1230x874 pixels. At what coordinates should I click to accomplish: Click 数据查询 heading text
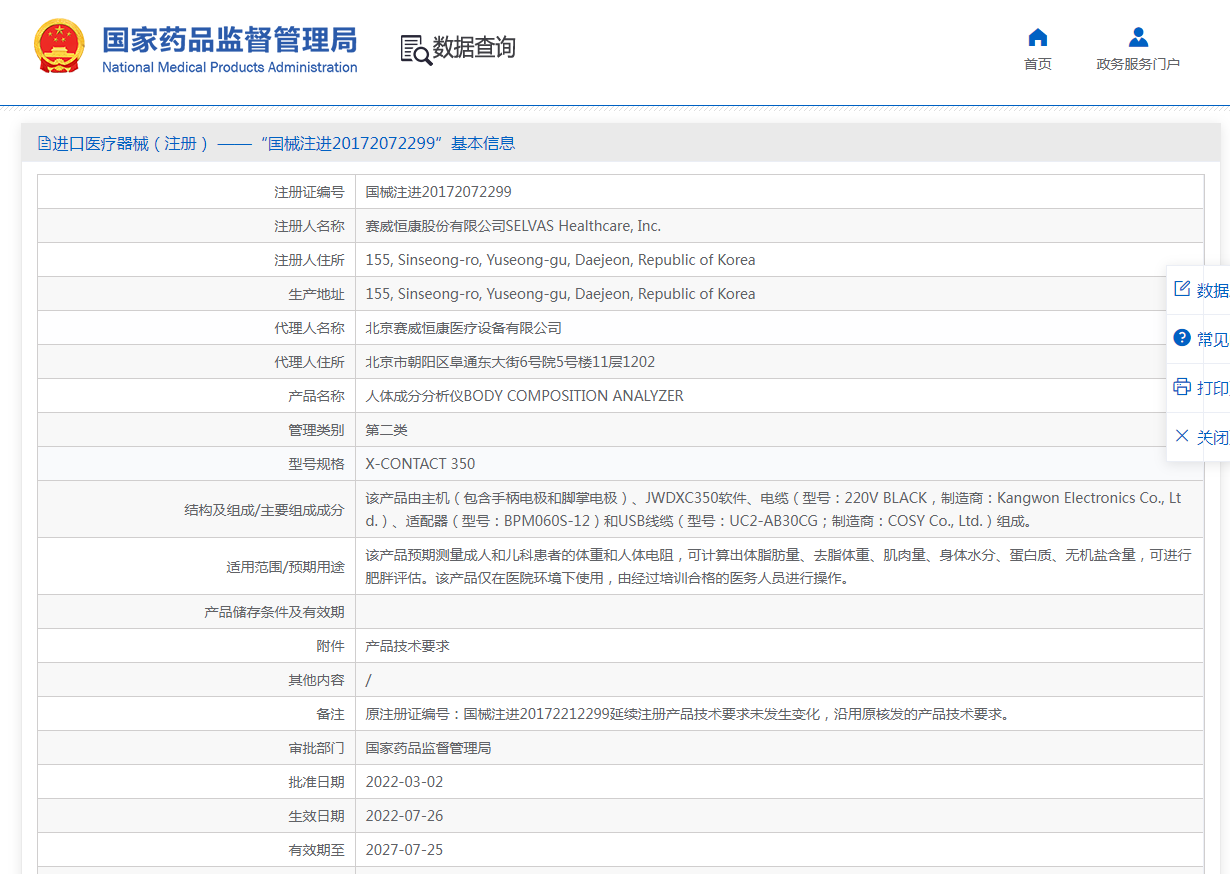click(x=474, y=48)
